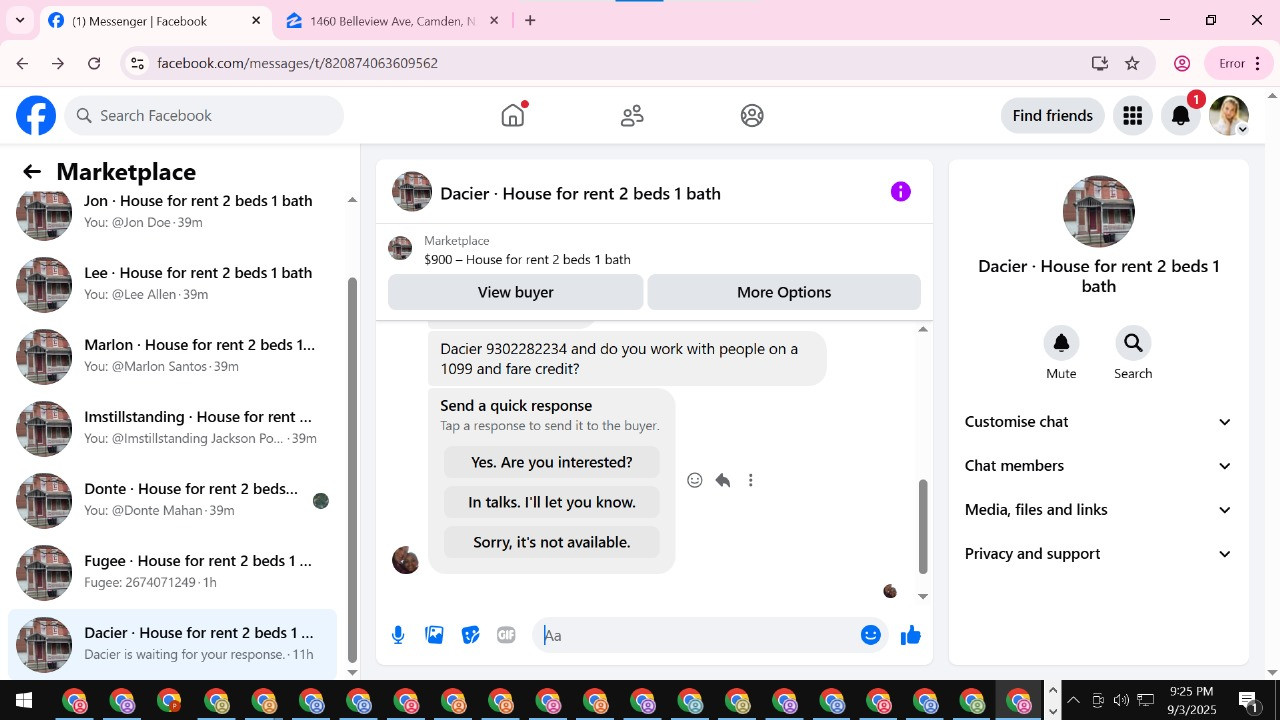The height and width of the screenshot is (720, 1280).
Task: Send a thumbs-up like
Action: pyautogui.click(x=910, y=635)
